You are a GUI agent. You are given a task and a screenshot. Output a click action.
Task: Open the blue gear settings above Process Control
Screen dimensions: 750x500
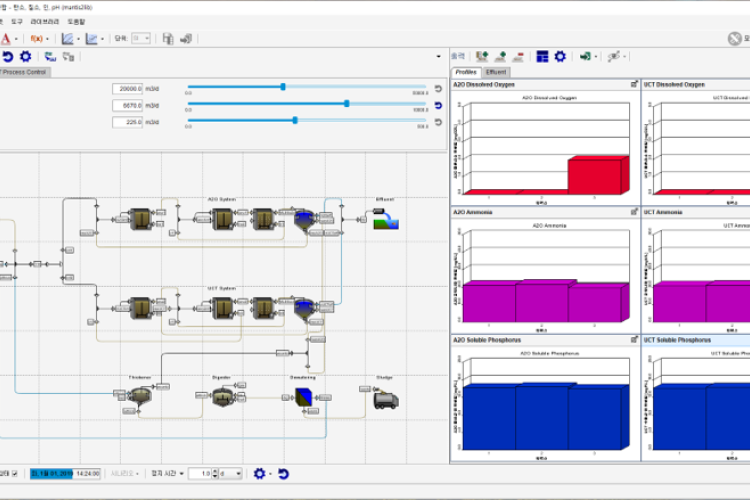[25, 56]
